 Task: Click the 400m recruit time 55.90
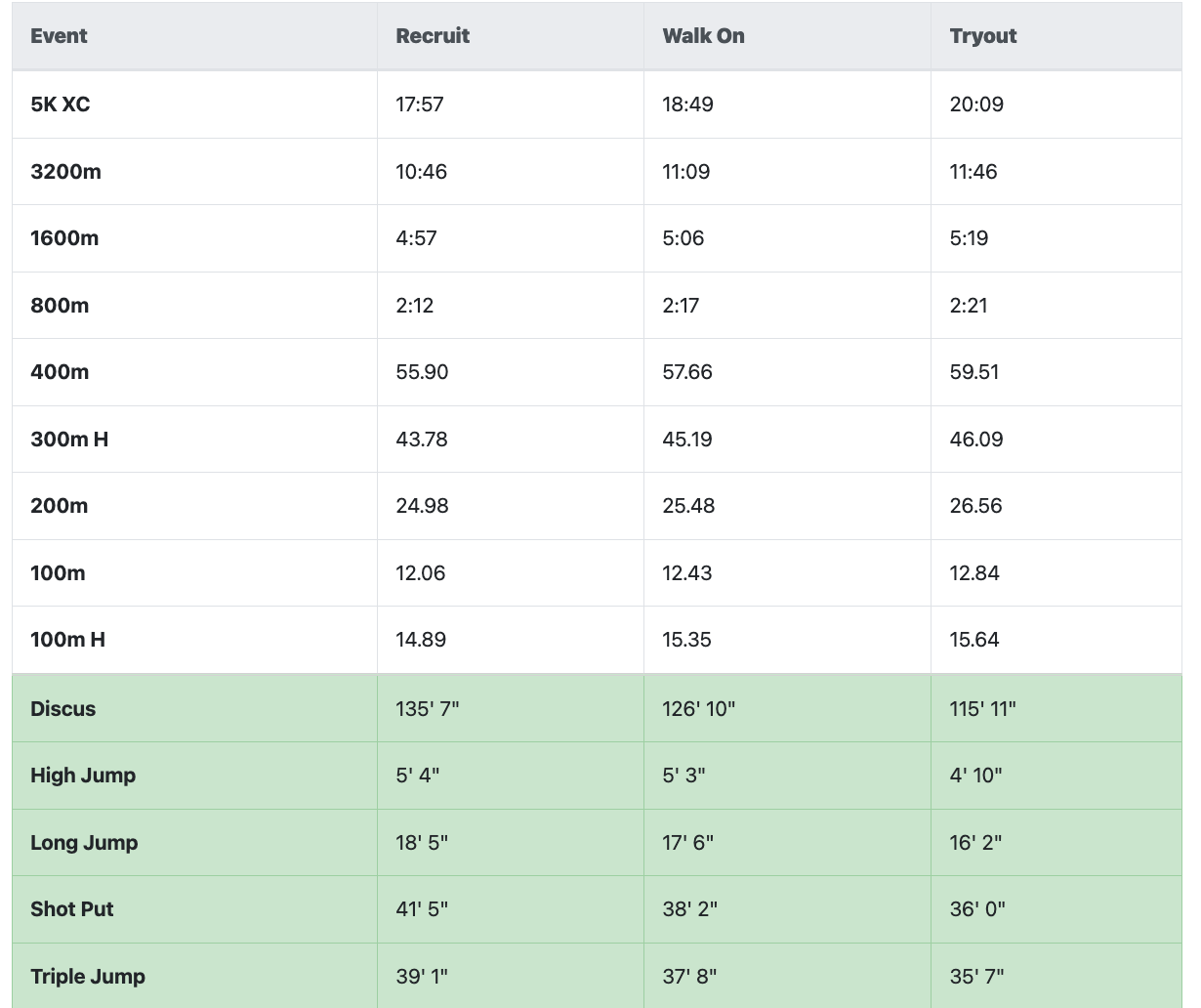pos(422,372)
